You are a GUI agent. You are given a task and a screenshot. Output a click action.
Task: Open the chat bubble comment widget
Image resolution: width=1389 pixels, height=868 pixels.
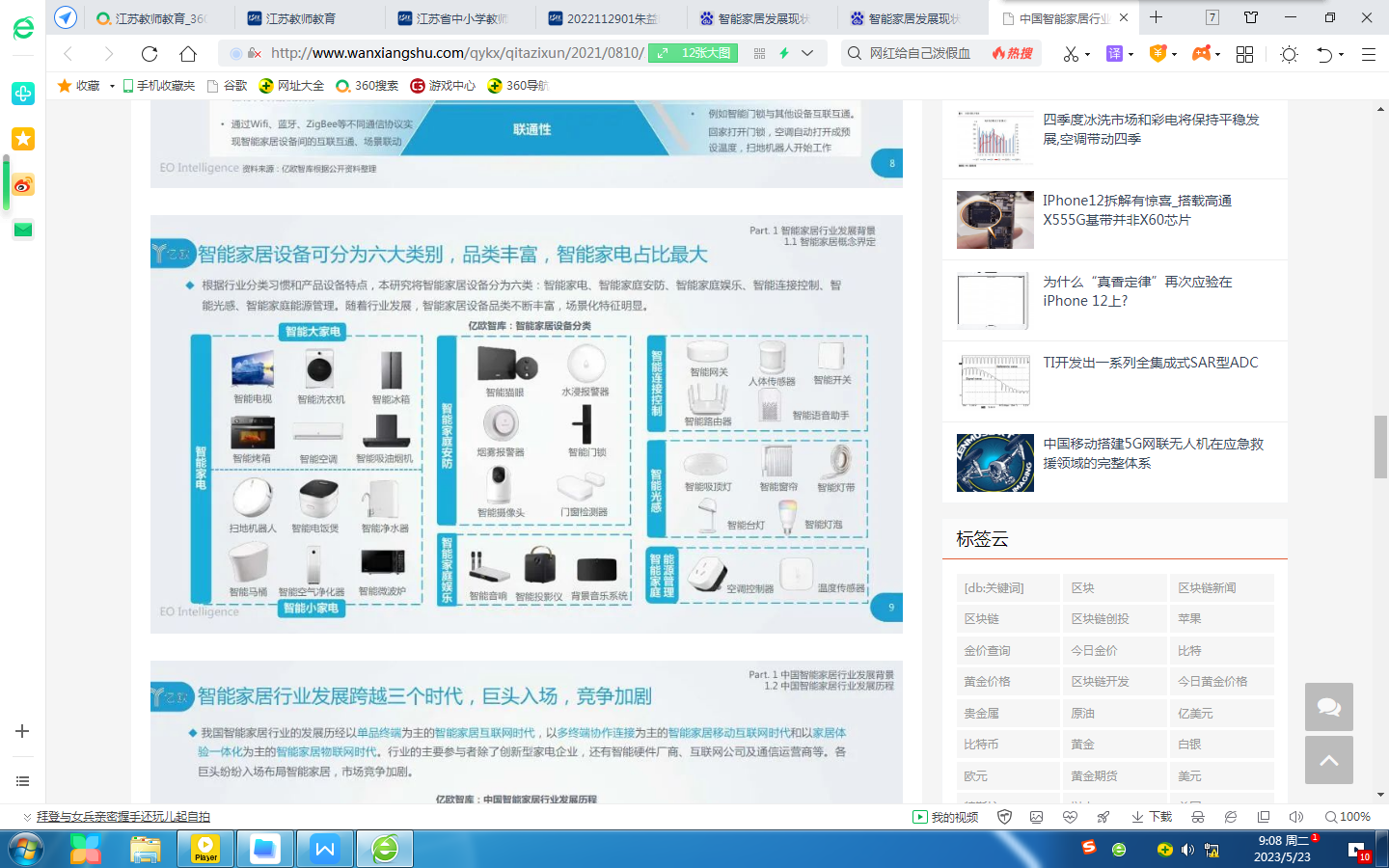[1328, 707]
